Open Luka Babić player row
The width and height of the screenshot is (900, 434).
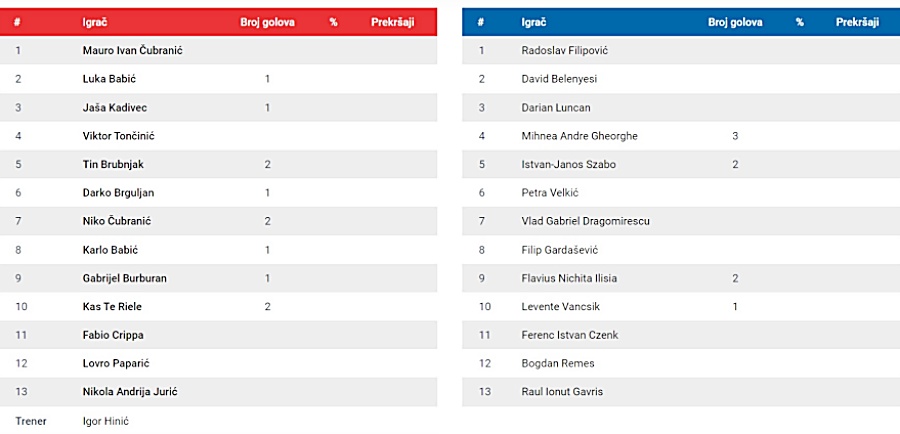(218, 79)
